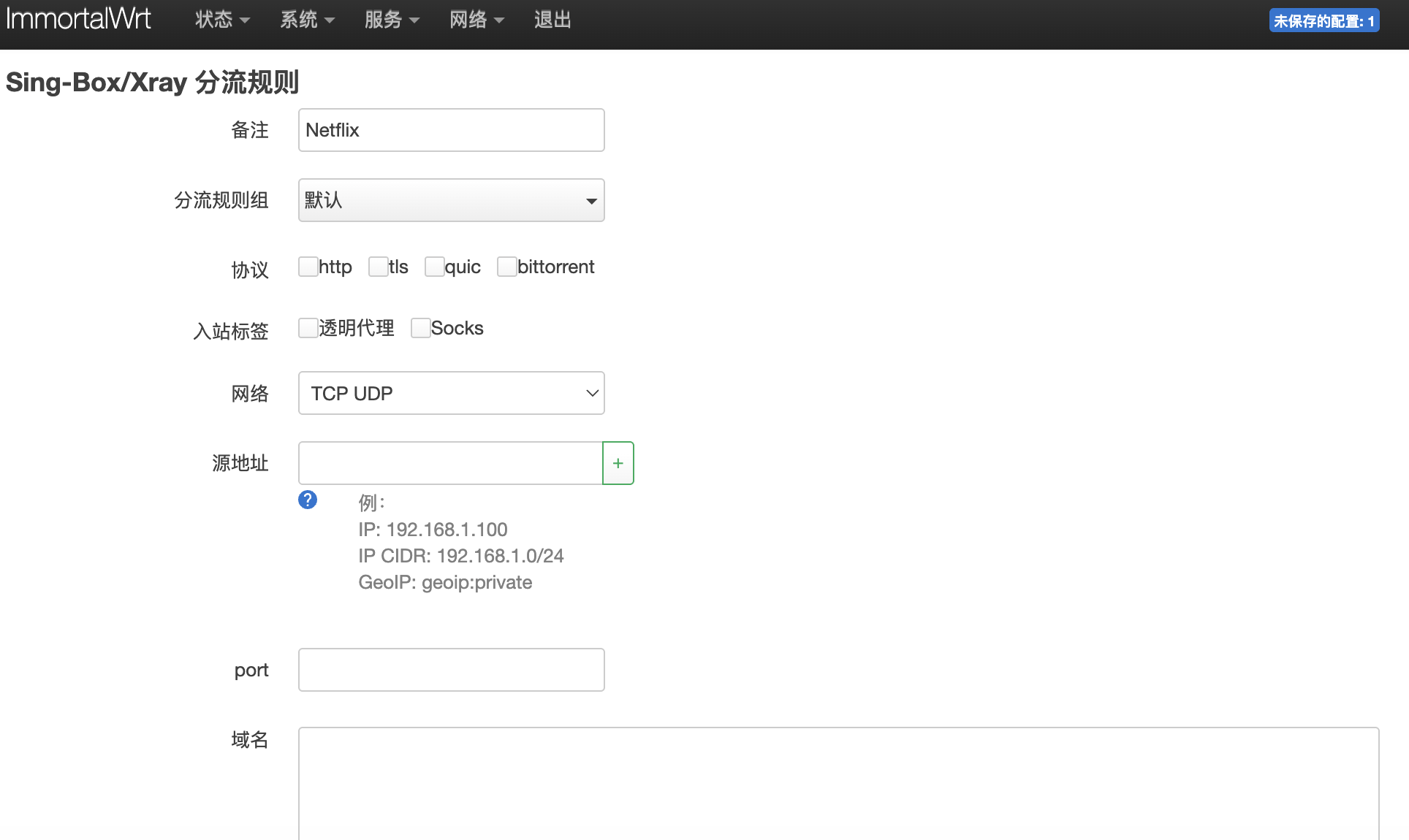Open the 未保存的配置: 1 badge

tap(1323, 21)
